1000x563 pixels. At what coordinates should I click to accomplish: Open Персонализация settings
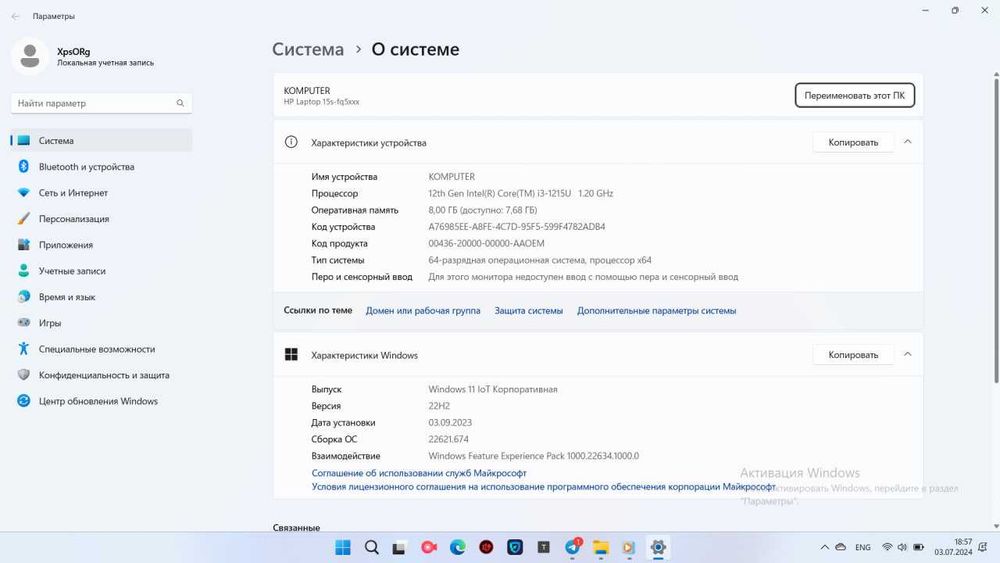click(101, 219)
